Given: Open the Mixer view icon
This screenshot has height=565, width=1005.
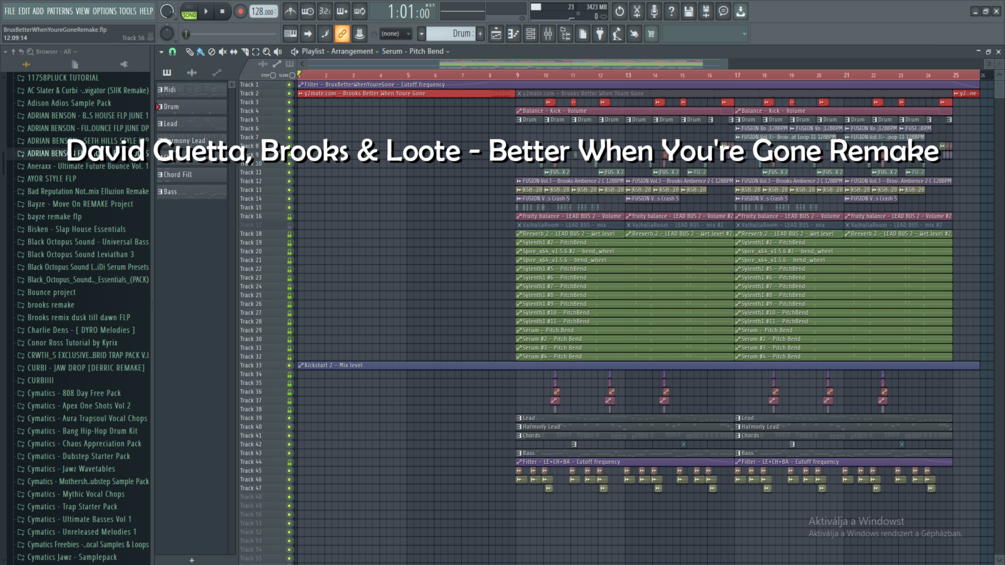Looking at the screenshot, I should click(x=548, y=34).
